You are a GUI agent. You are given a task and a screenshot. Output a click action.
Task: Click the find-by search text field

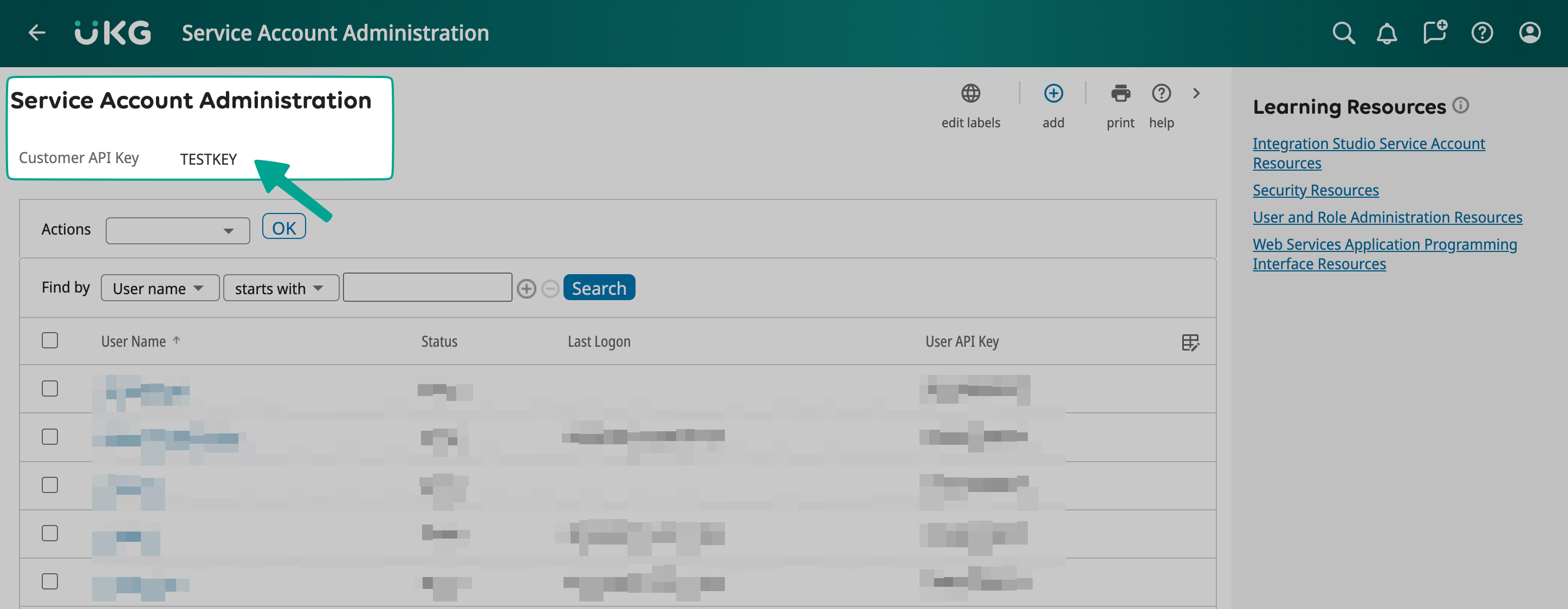(x=427, y=288)
